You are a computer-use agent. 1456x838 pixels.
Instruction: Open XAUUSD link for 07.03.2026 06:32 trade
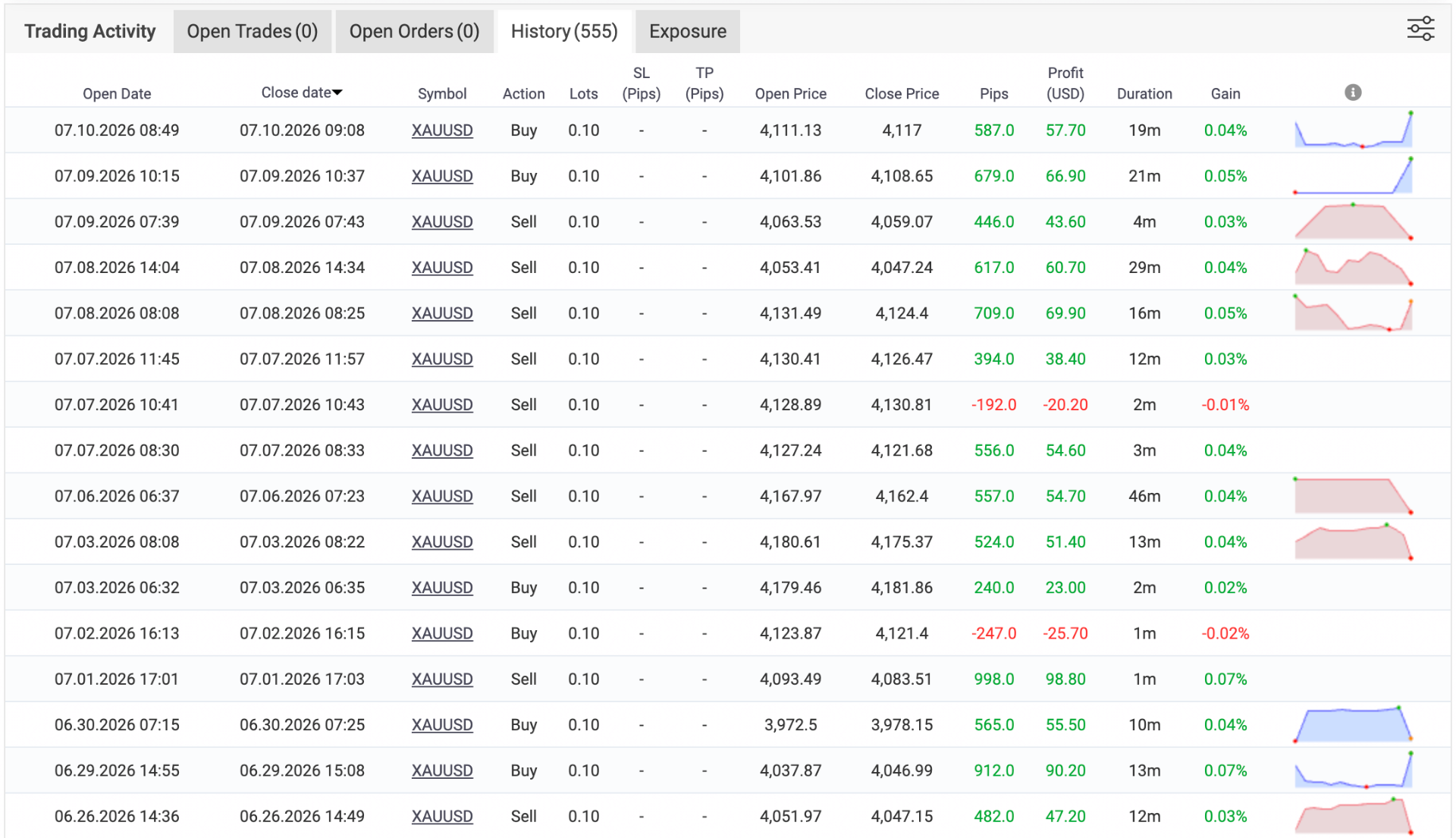[x=442, y=588]
